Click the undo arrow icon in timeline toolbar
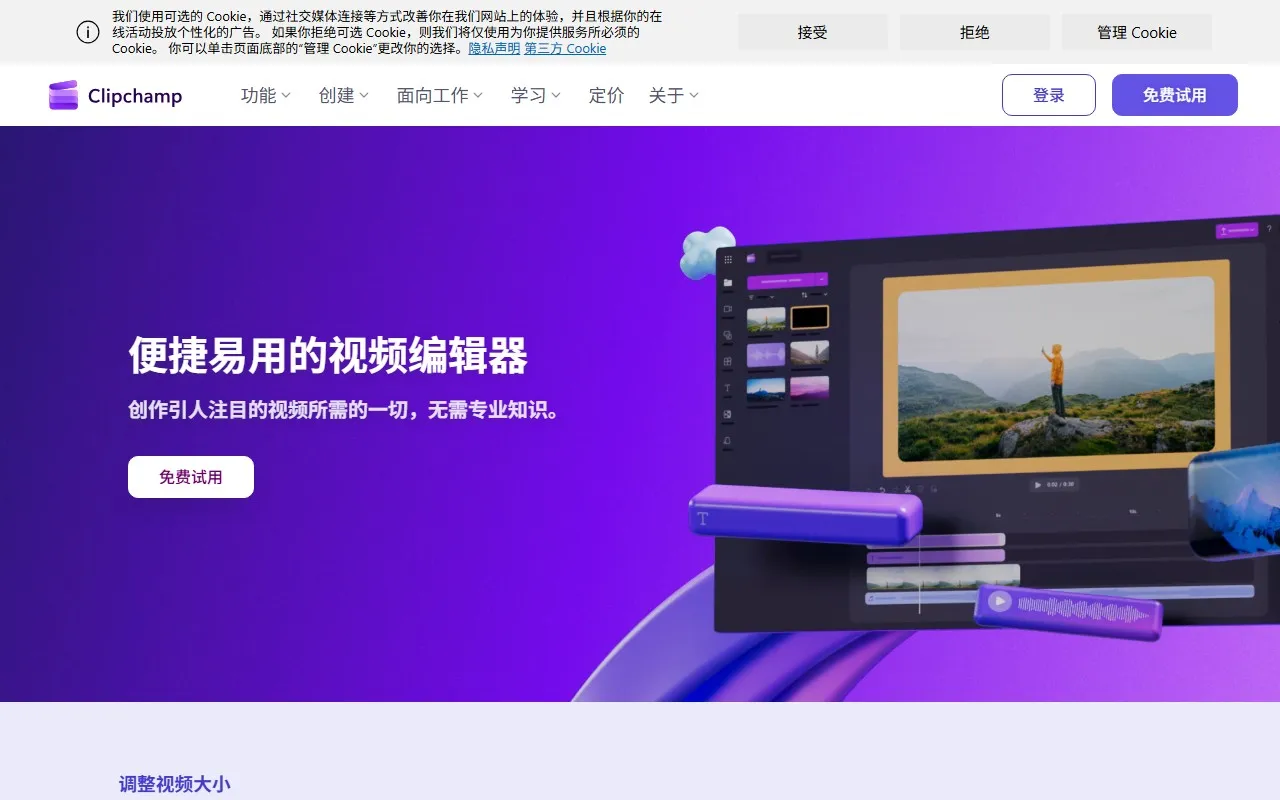The image size is (1280, 800). coord(882,489)
